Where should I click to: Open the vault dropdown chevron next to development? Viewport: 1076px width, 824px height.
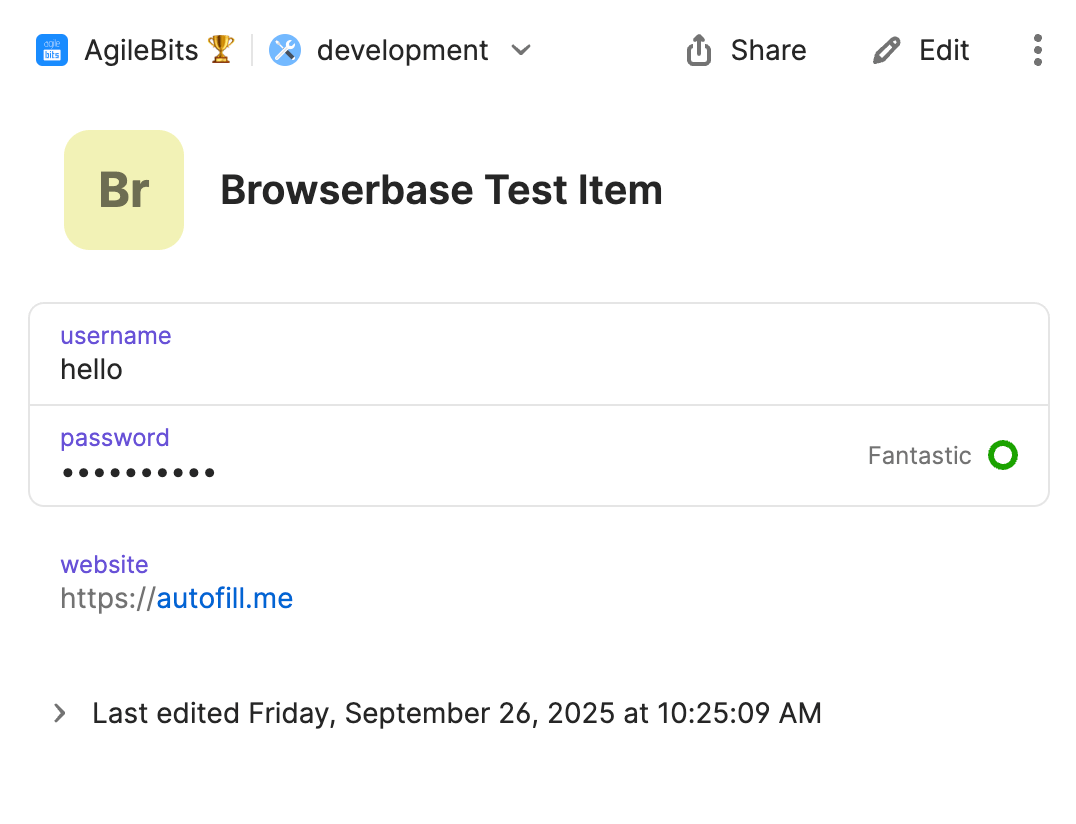[521, 50]
